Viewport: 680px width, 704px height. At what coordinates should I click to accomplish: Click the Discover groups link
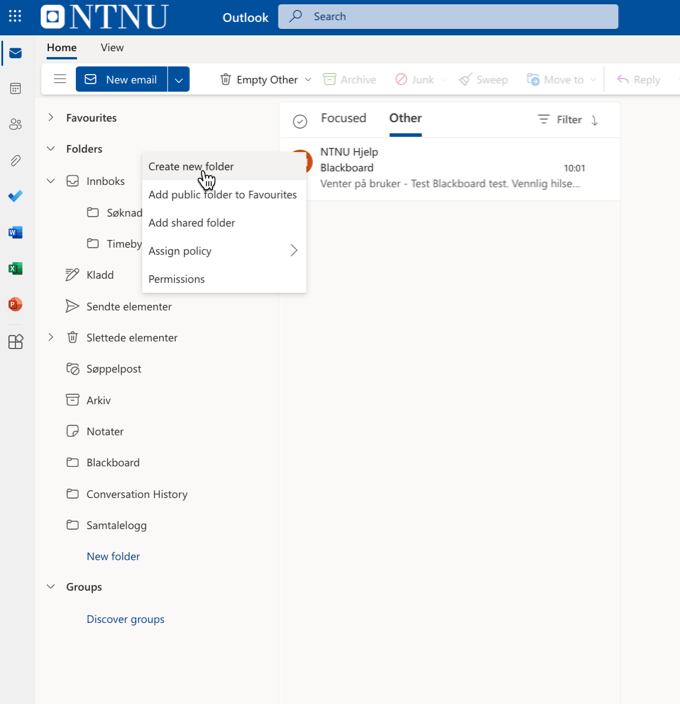point(125,619)
